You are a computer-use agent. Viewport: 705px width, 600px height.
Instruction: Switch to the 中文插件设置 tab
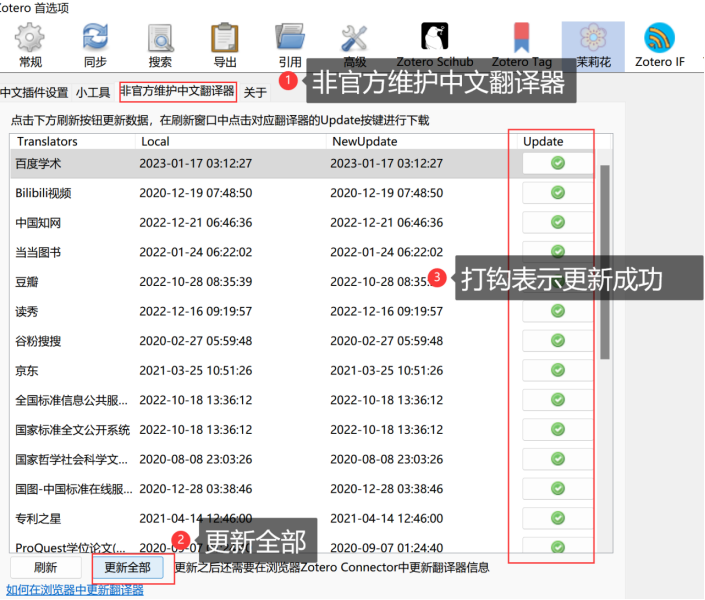tap(34, 92)
